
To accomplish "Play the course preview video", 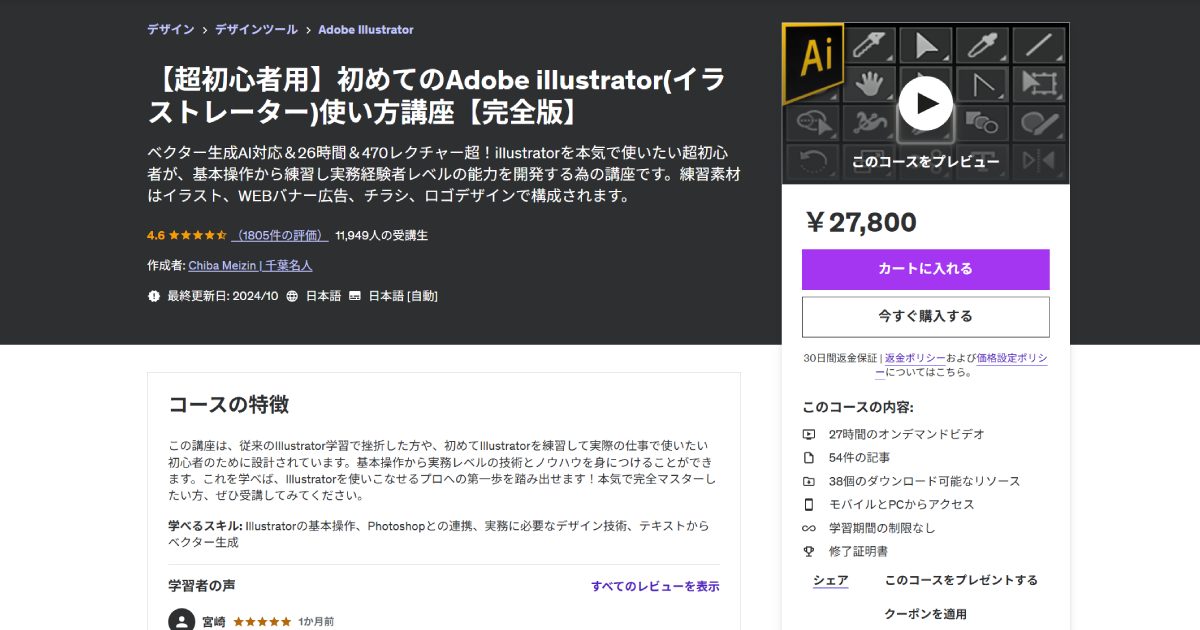I will pos(925,103).
